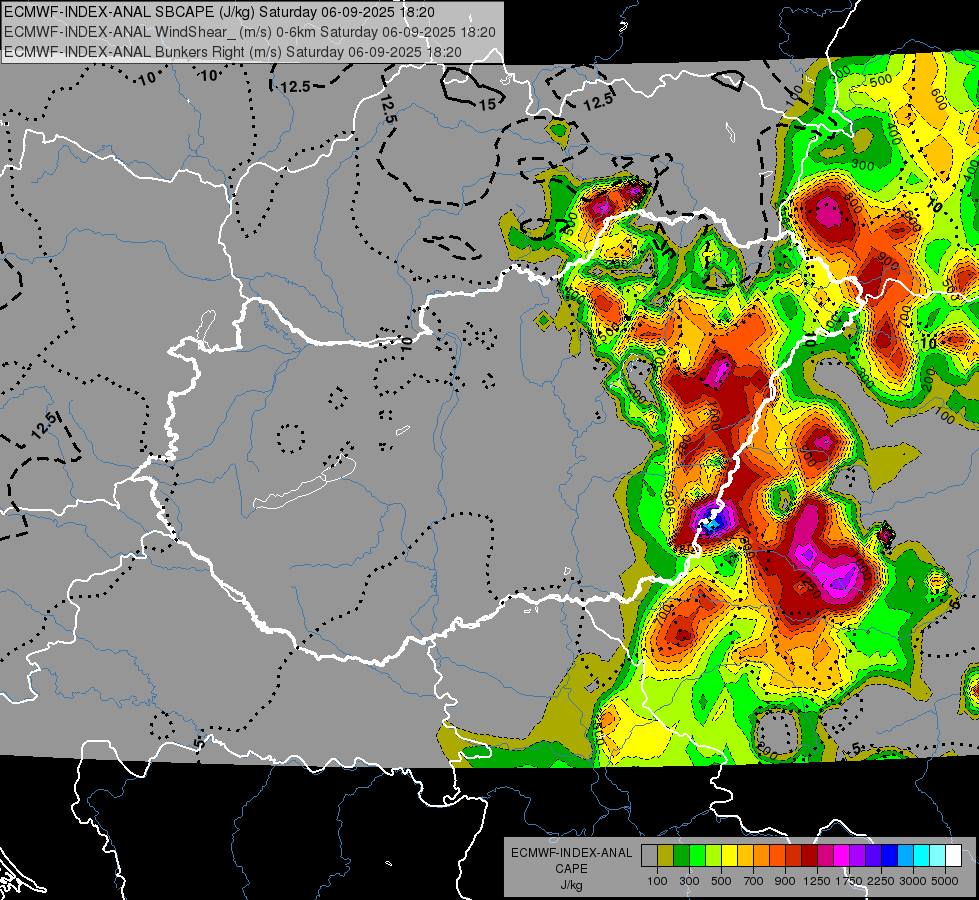Click the olive swatch after the 100 tick
This screenshot has width=979, height=900.
tap(666, 855)
